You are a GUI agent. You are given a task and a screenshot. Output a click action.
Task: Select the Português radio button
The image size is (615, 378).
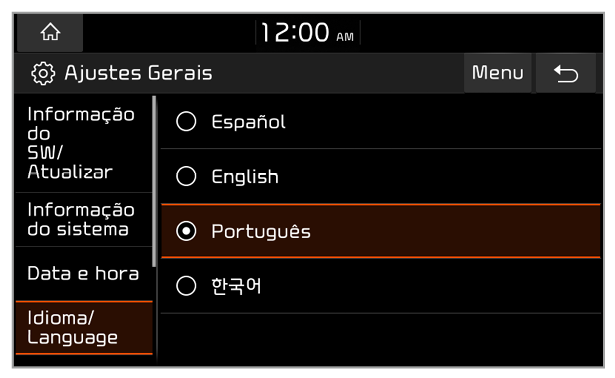186,231
